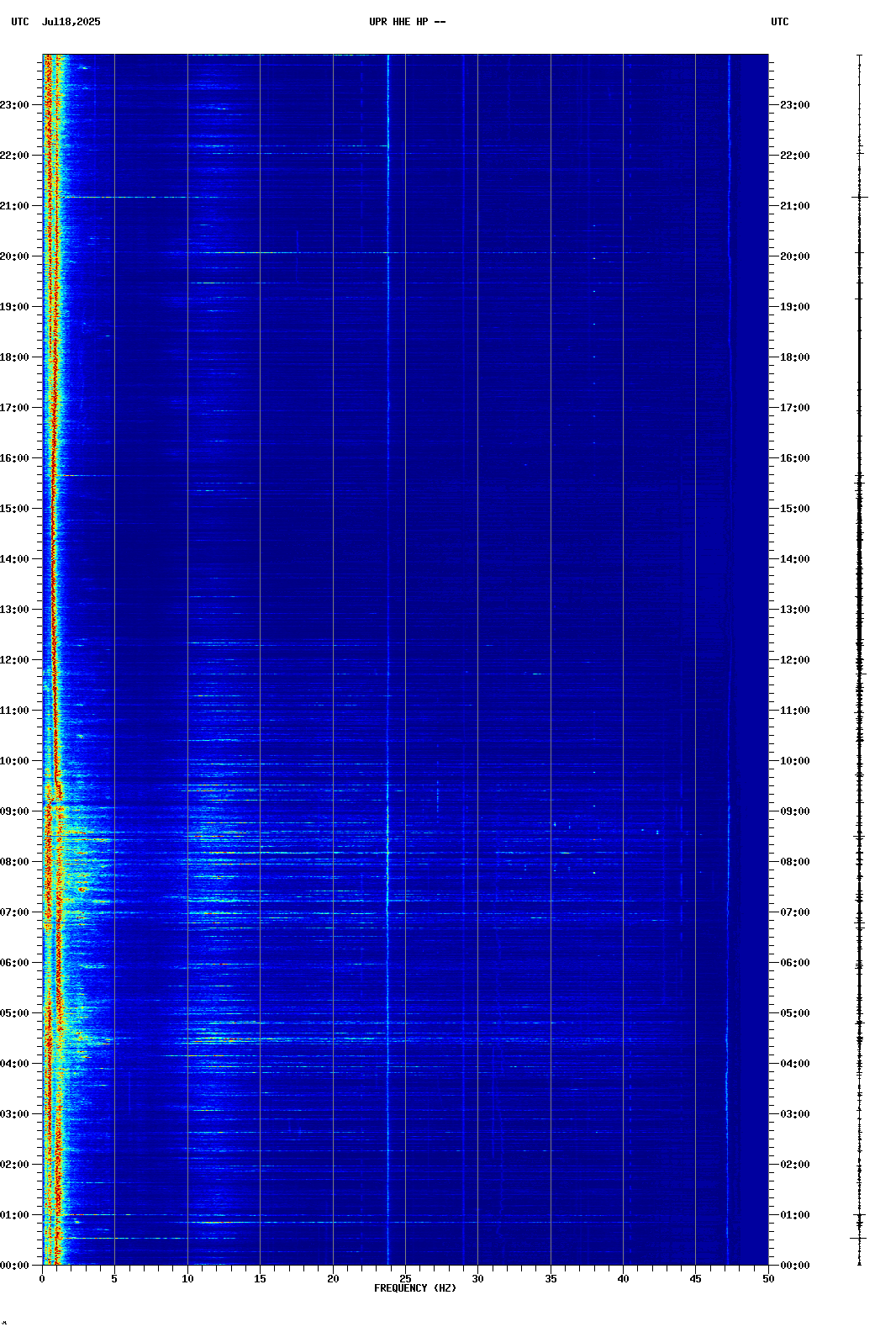Image resolution: width=896 pixels, height=1332 pixels.
Task: Click the right-axis 06:00 time label
Action: [x=795, y=963]
